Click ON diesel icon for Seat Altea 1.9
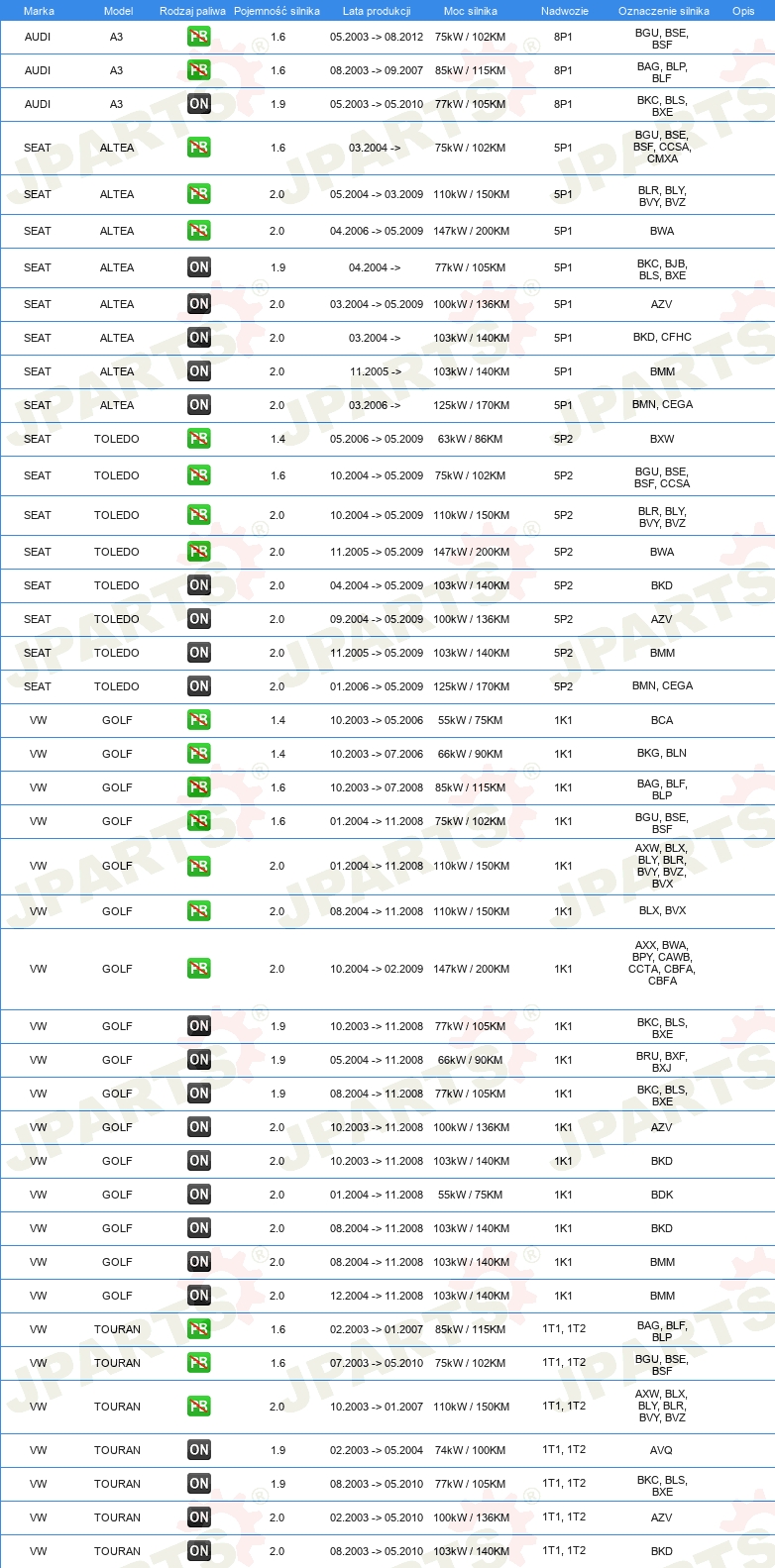The image size is (775, 1568). [199, 267]
